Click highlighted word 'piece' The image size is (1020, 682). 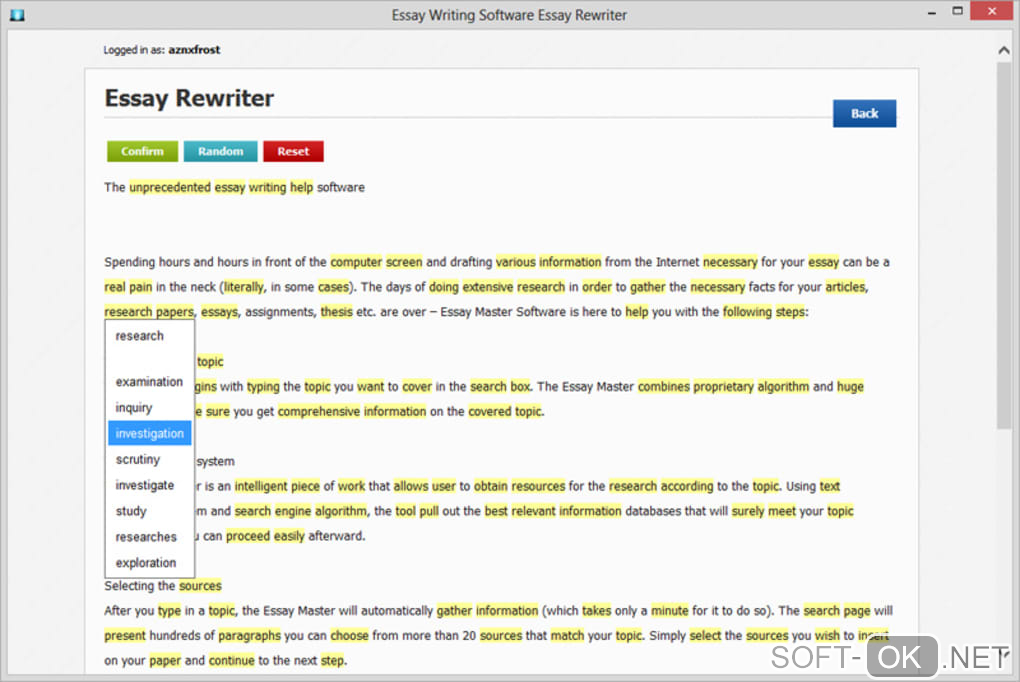point(305,486)
